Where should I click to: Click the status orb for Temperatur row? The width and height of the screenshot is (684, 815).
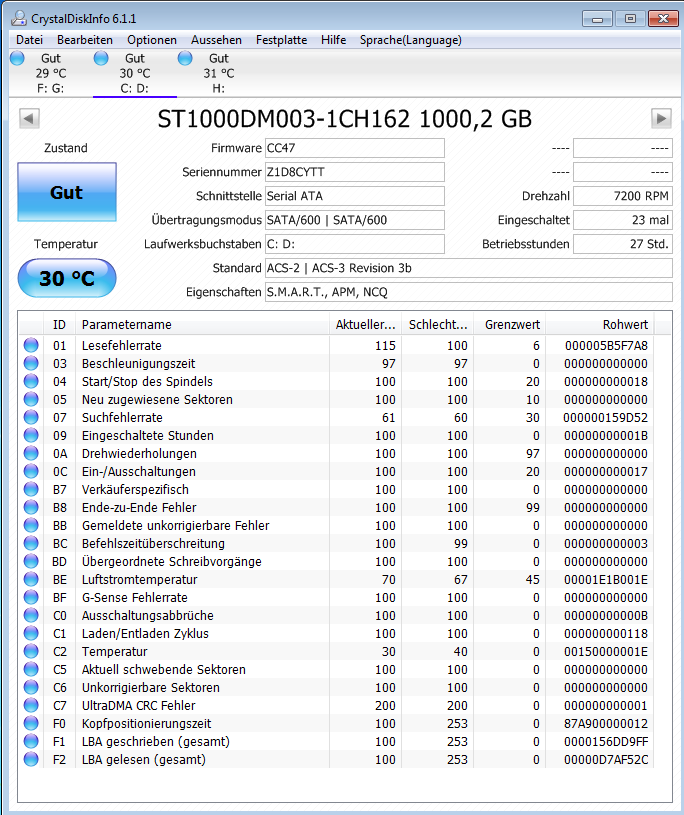(31, 651)
